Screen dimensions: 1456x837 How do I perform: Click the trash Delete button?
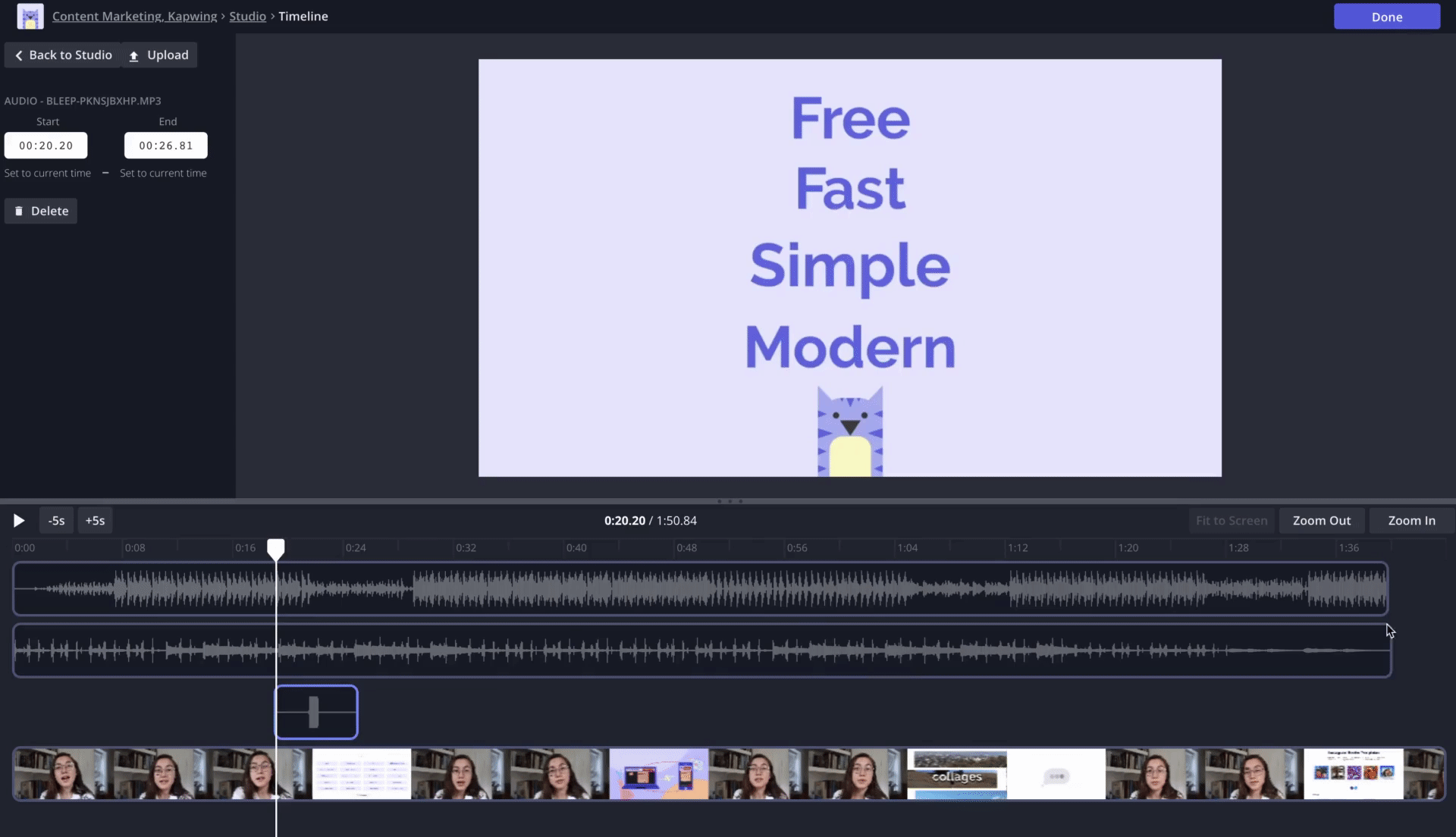point(41,211)
